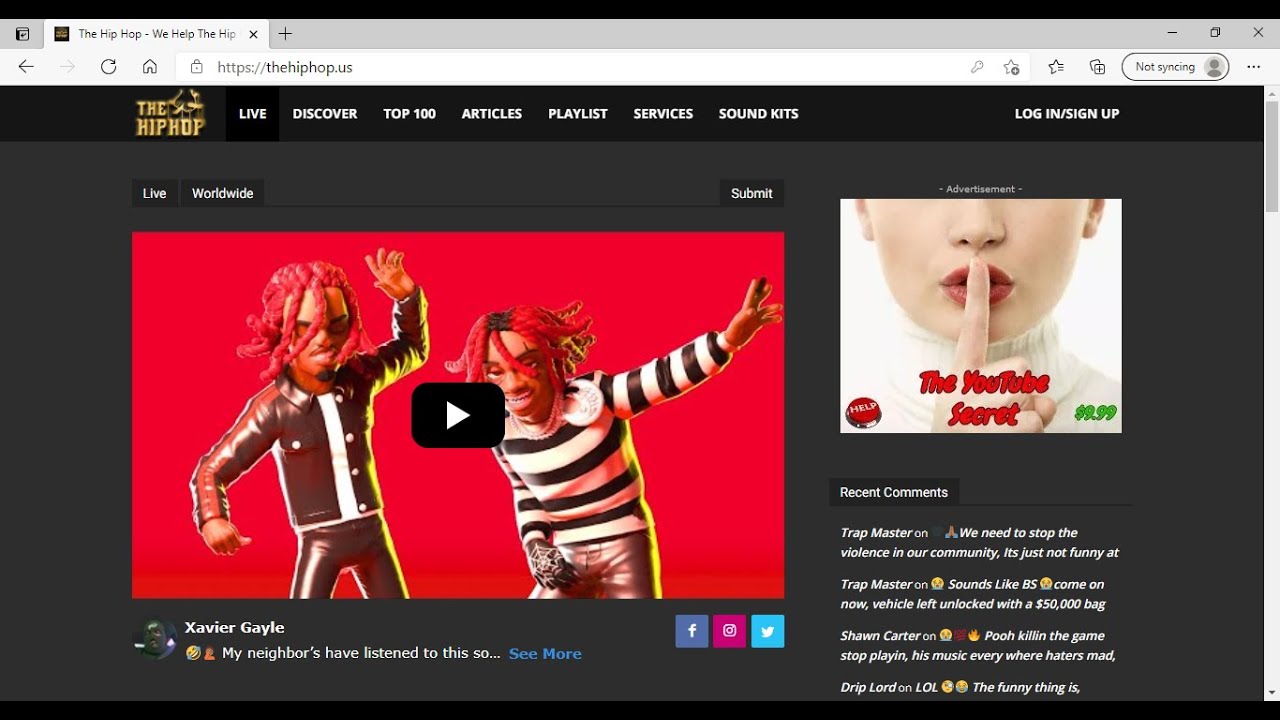Click the scrollbar down arrow
Image resolution: width=1280 pixels, height=720 pixels.
pyautogui.click(x=1272, y=692)
